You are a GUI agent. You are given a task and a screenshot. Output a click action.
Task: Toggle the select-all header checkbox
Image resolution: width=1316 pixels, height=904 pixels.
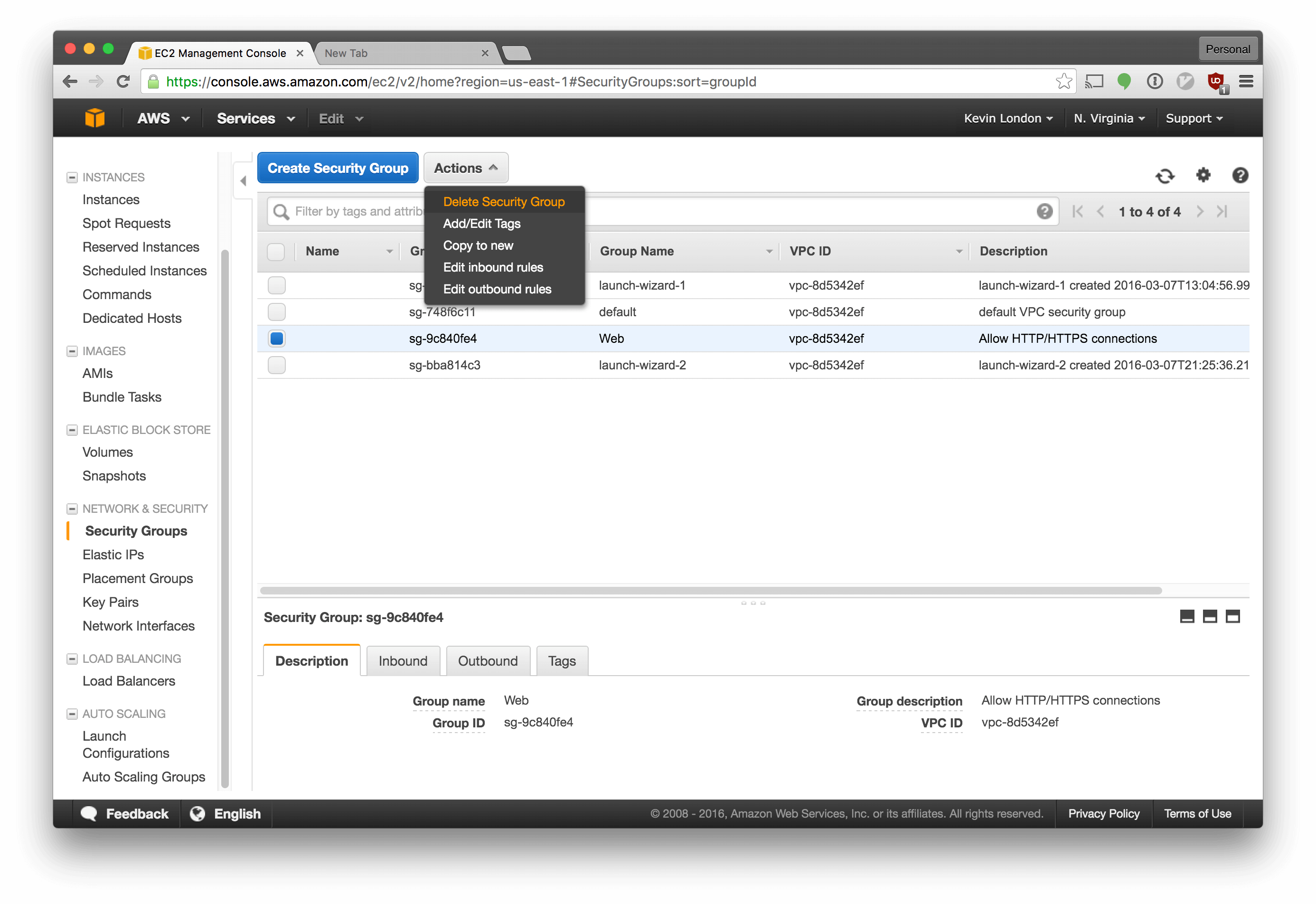(x=276, y=252)
